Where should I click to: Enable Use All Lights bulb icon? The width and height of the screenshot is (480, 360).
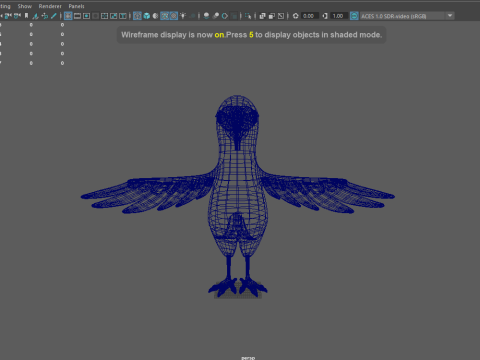[183, 16]
